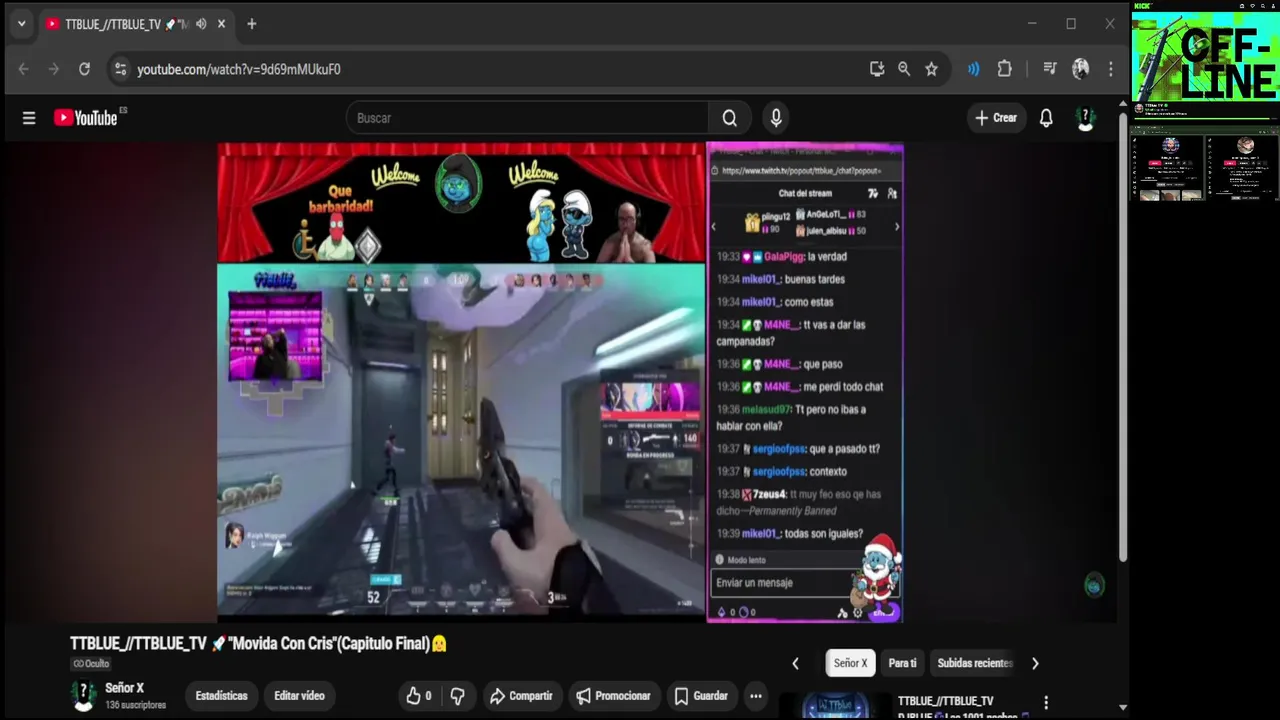The width and height of the screenshot is (1280, 720).
Task: Open the Chrome three-dot menu
Action: click(x=1110, y=69)
